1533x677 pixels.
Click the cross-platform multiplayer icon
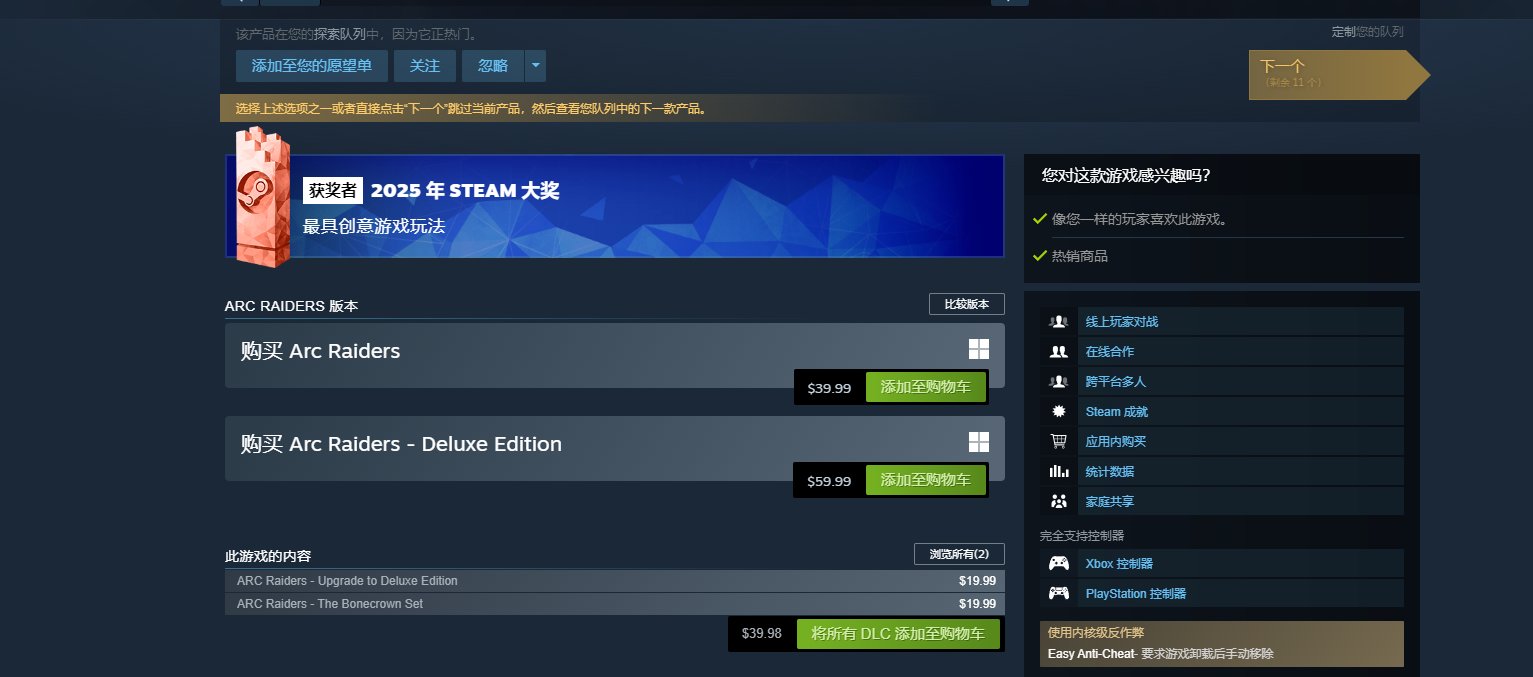pos(1058,382)
